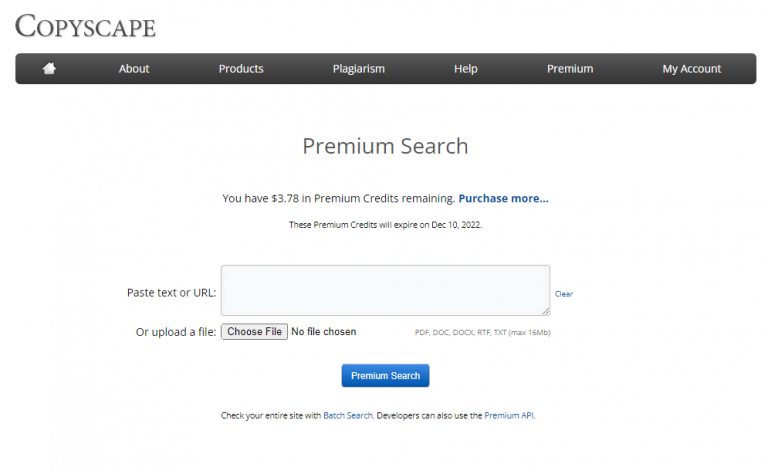Viewport: 768px width, 471px height.
Task: Click the Copyscape logo
Action: (85, 26)
